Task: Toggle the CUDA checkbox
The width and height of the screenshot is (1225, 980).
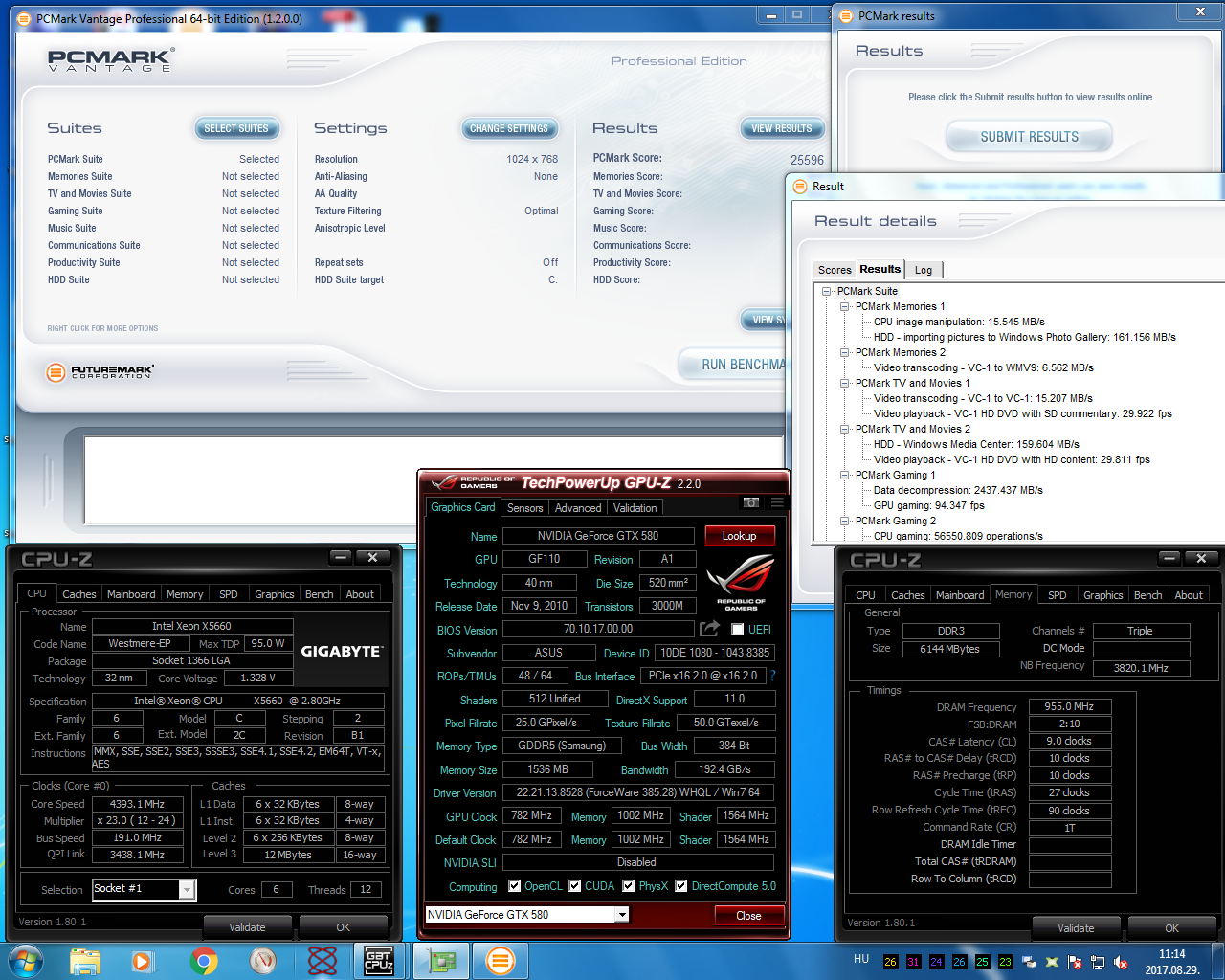Action: tap(575, 886)
